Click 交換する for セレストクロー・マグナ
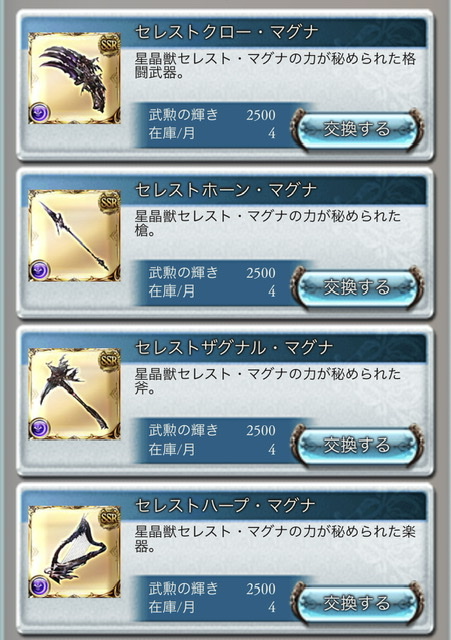This screenshot has width=451, height=640. coord(357,129)
